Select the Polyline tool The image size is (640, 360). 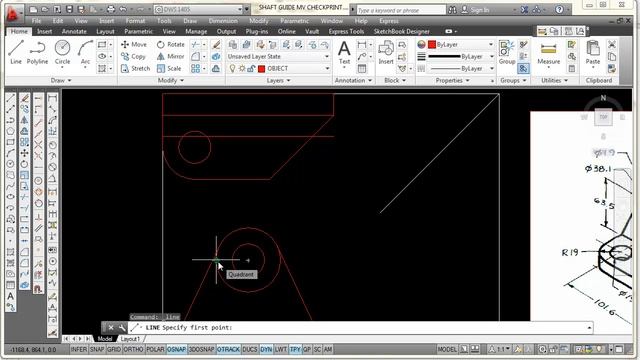[37, 52]
